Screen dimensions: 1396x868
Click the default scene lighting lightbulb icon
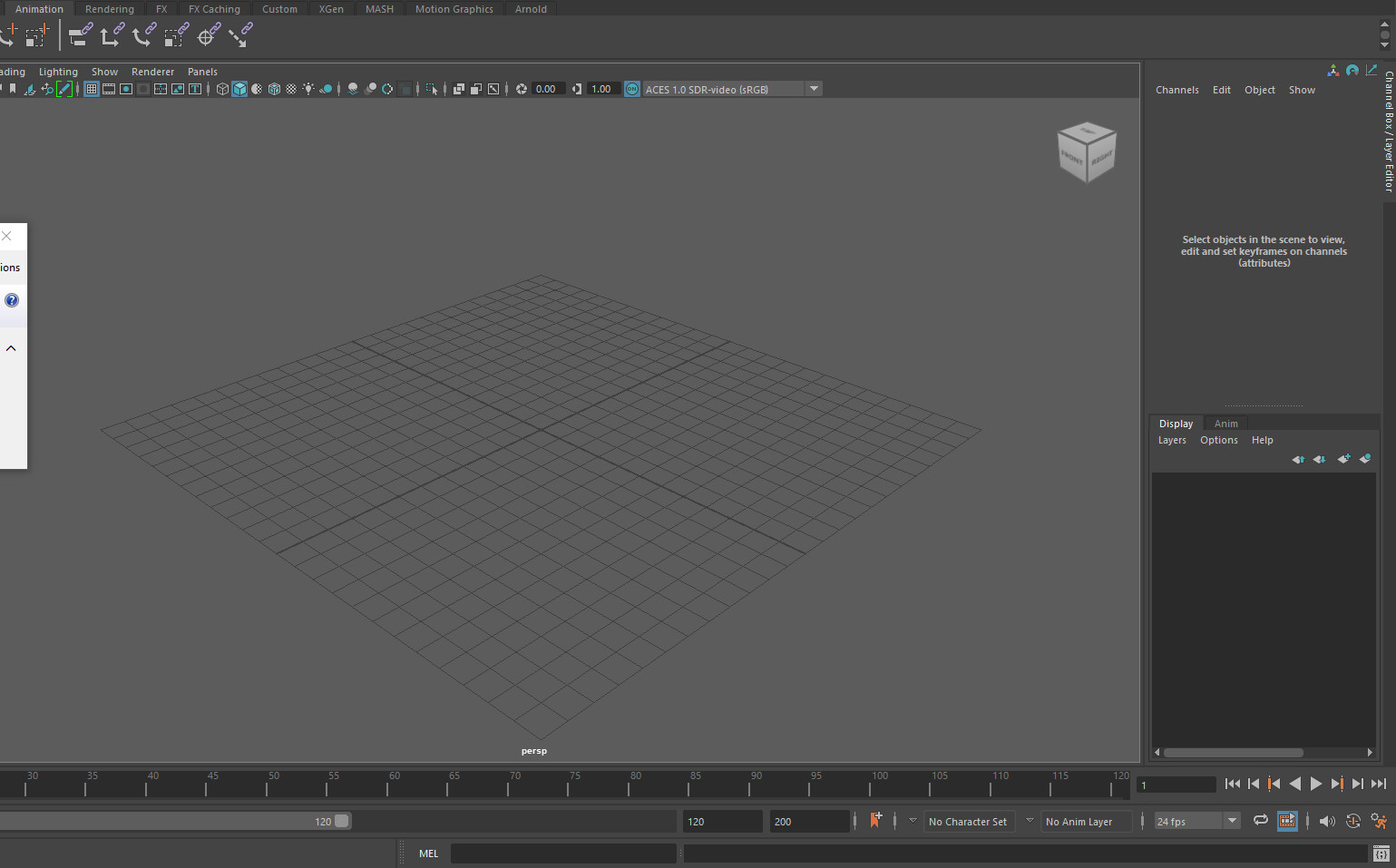(308, 88)
